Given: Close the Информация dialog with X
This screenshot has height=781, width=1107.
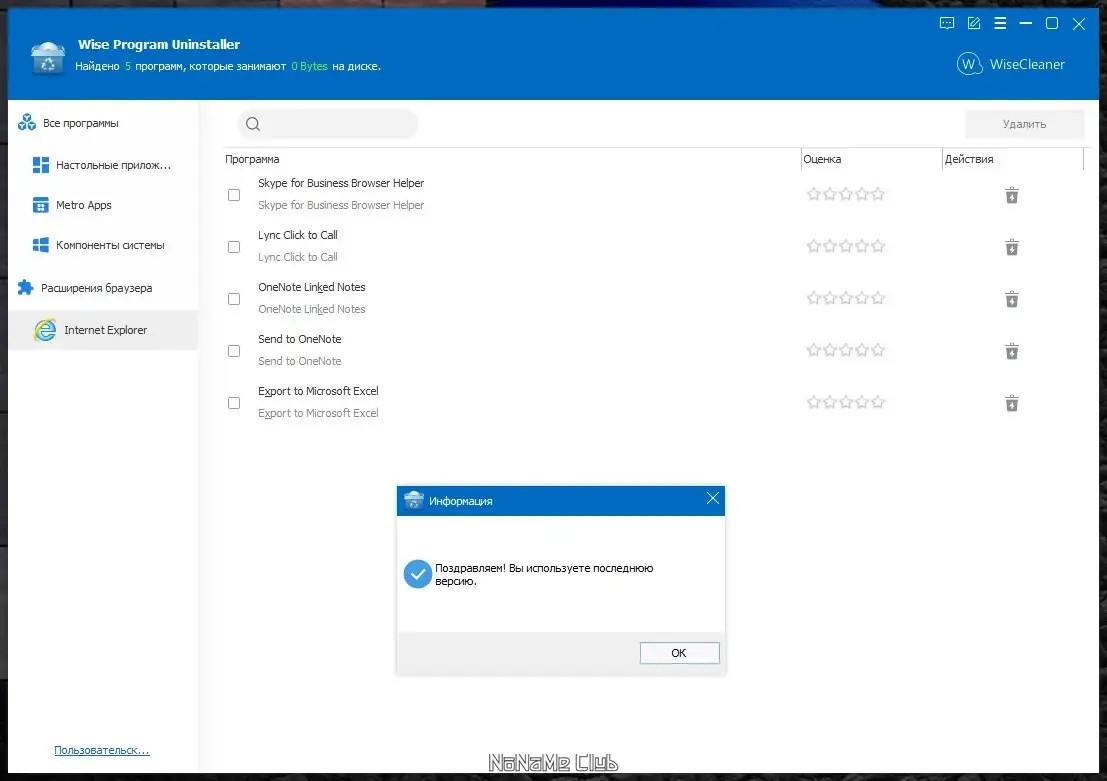Looking at the screenshot, I should (x=712, y=499).
